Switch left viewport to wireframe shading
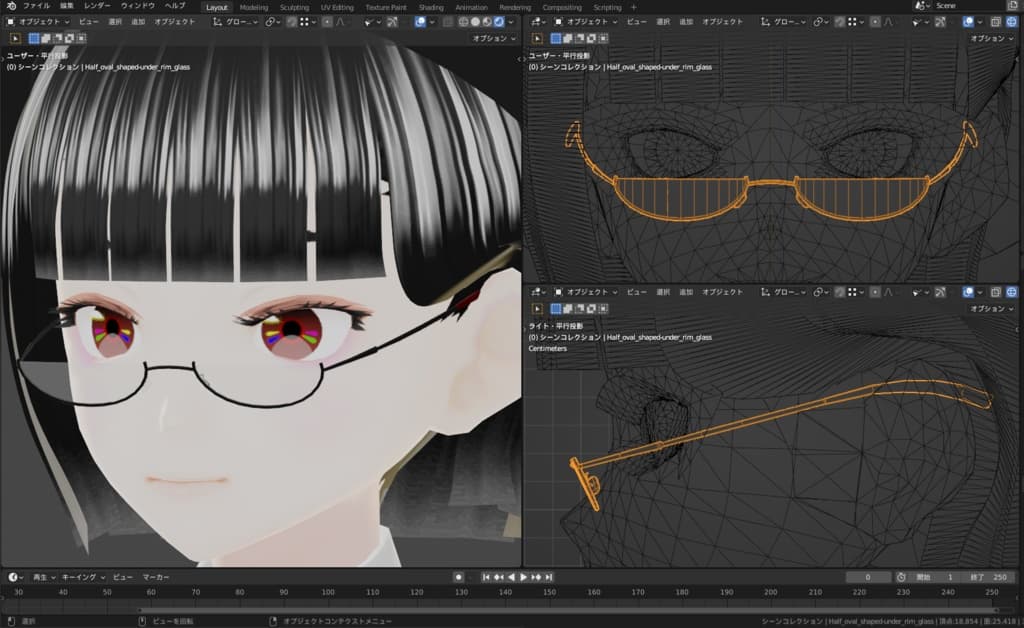1024x628 pixels. [463, 21]
